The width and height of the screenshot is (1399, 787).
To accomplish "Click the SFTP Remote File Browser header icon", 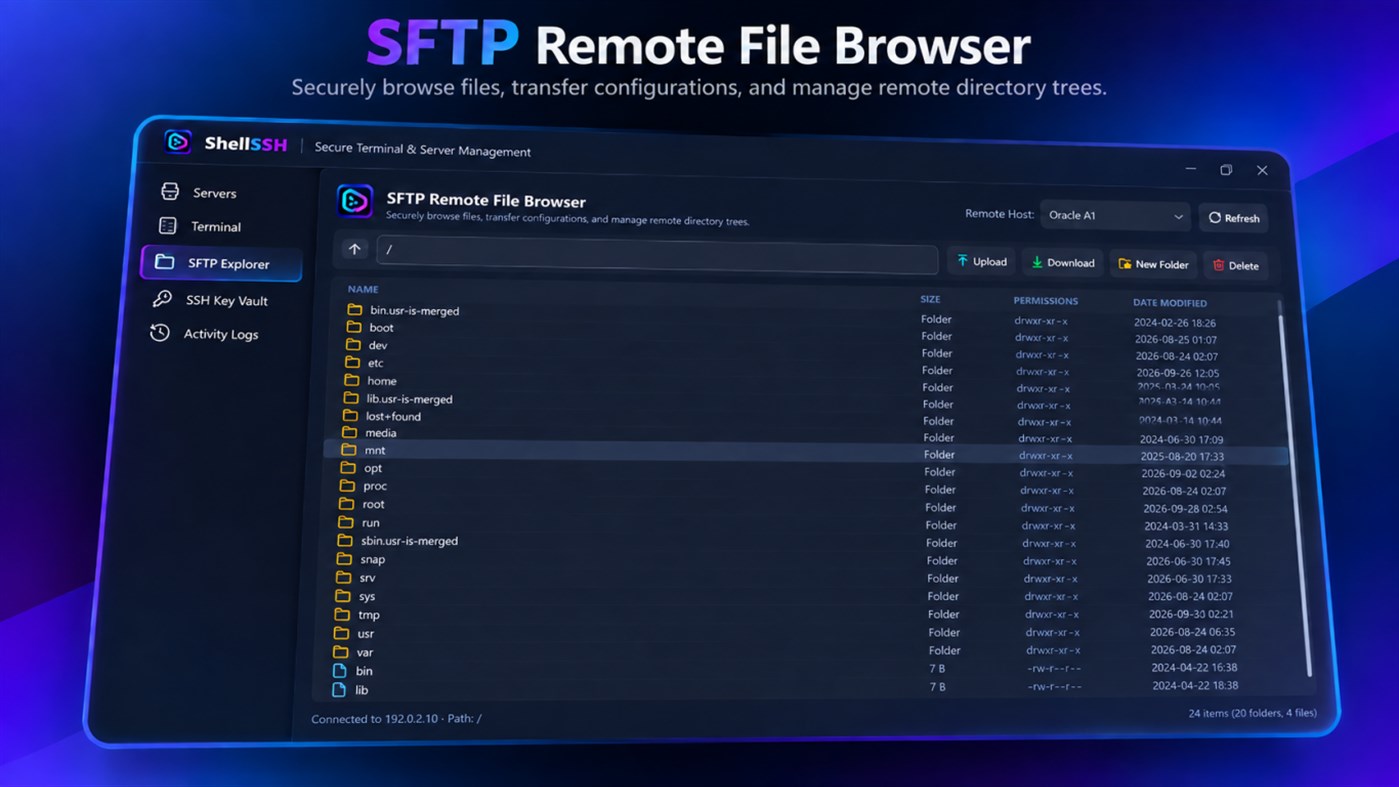I will coord(355,201).
